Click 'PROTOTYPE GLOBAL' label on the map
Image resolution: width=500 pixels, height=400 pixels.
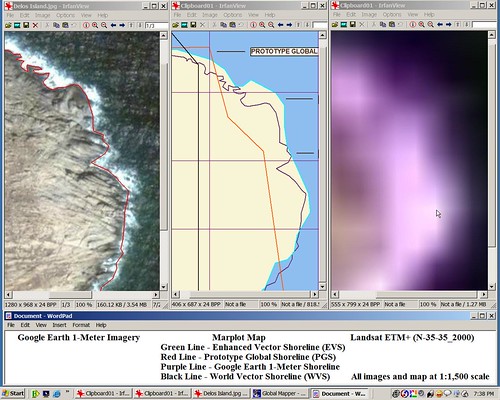click(284, 51)
